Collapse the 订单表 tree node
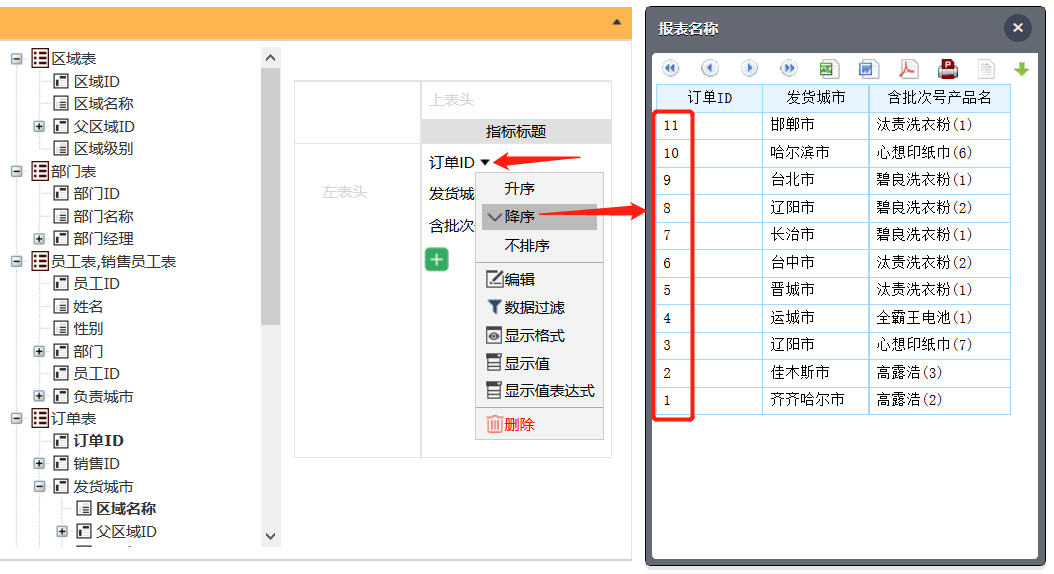This screenshot has height=574, width=1054. click(16, 419)
